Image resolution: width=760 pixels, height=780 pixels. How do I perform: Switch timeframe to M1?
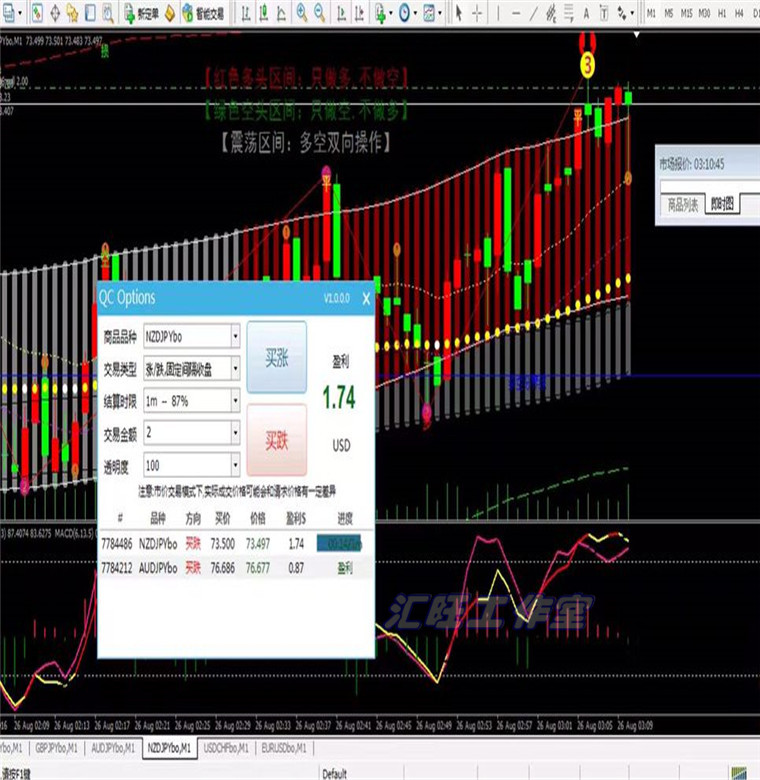pos(651,14)
